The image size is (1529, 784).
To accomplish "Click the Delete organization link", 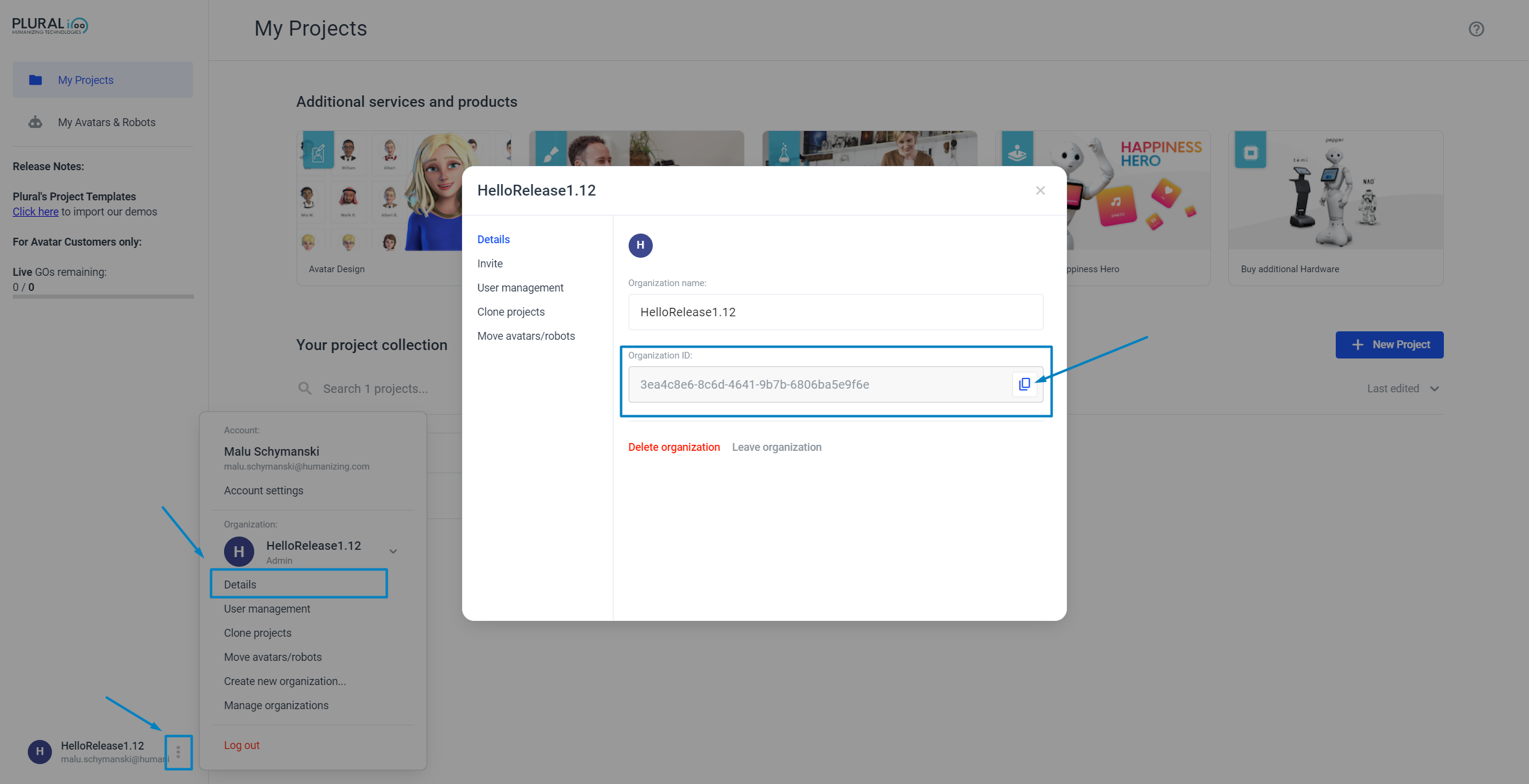I will coord(674,447).
